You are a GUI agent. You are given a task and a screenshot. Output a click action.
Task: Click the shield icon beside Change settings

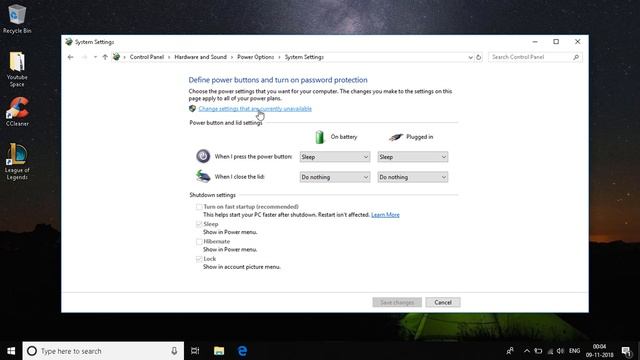click(192, 109)
